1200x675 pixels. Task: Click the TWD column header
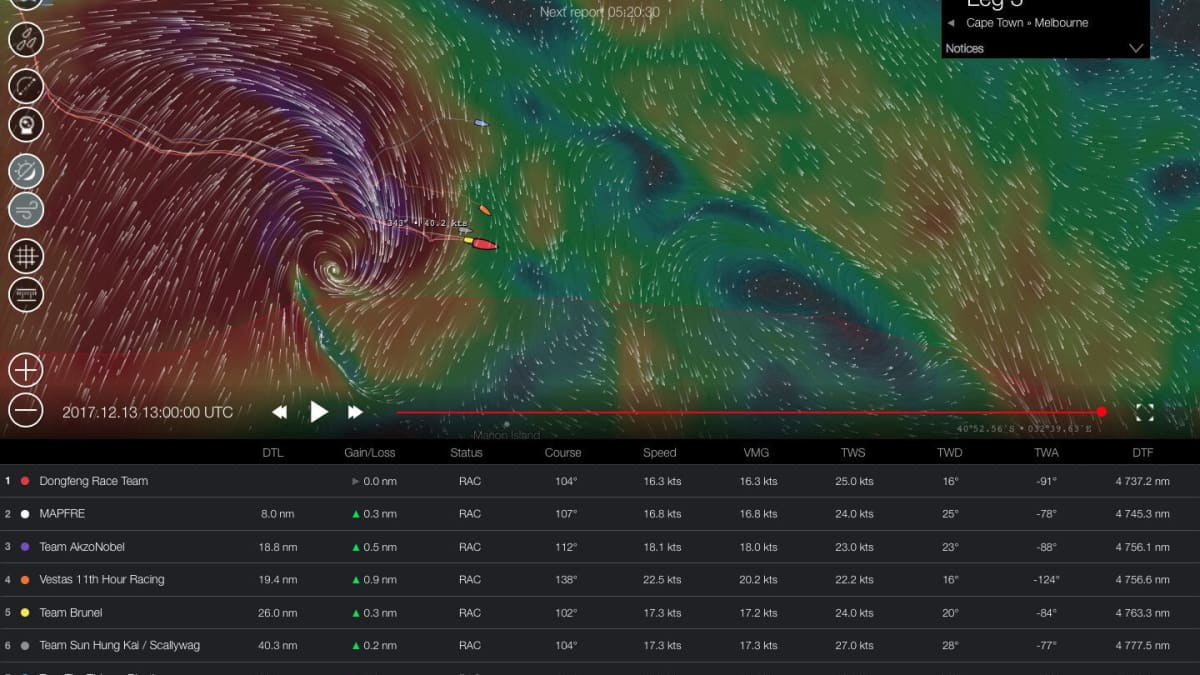tap(950, 453)
